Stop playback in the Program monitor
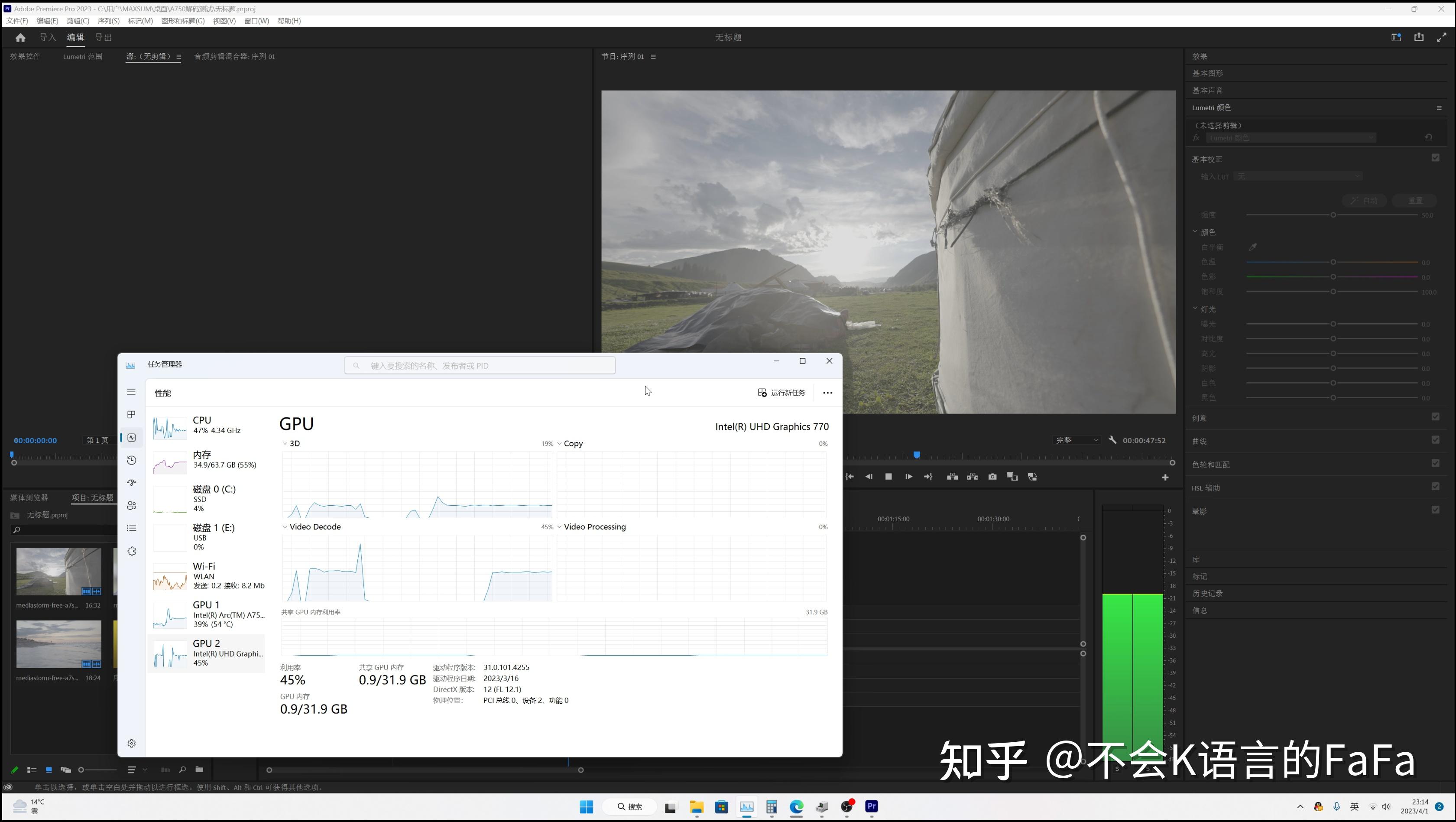This screenshot has width=1456, height=822. pyautogui.click(x=888, y=477)
